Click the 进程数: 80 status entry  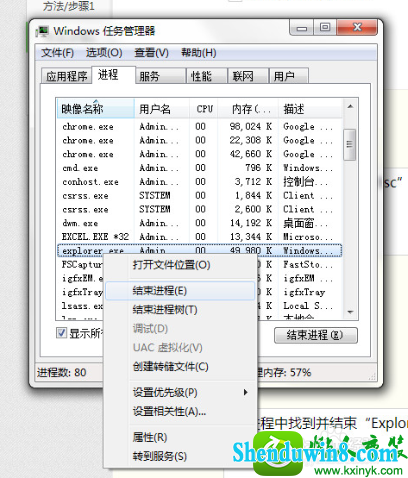point(62,372)
